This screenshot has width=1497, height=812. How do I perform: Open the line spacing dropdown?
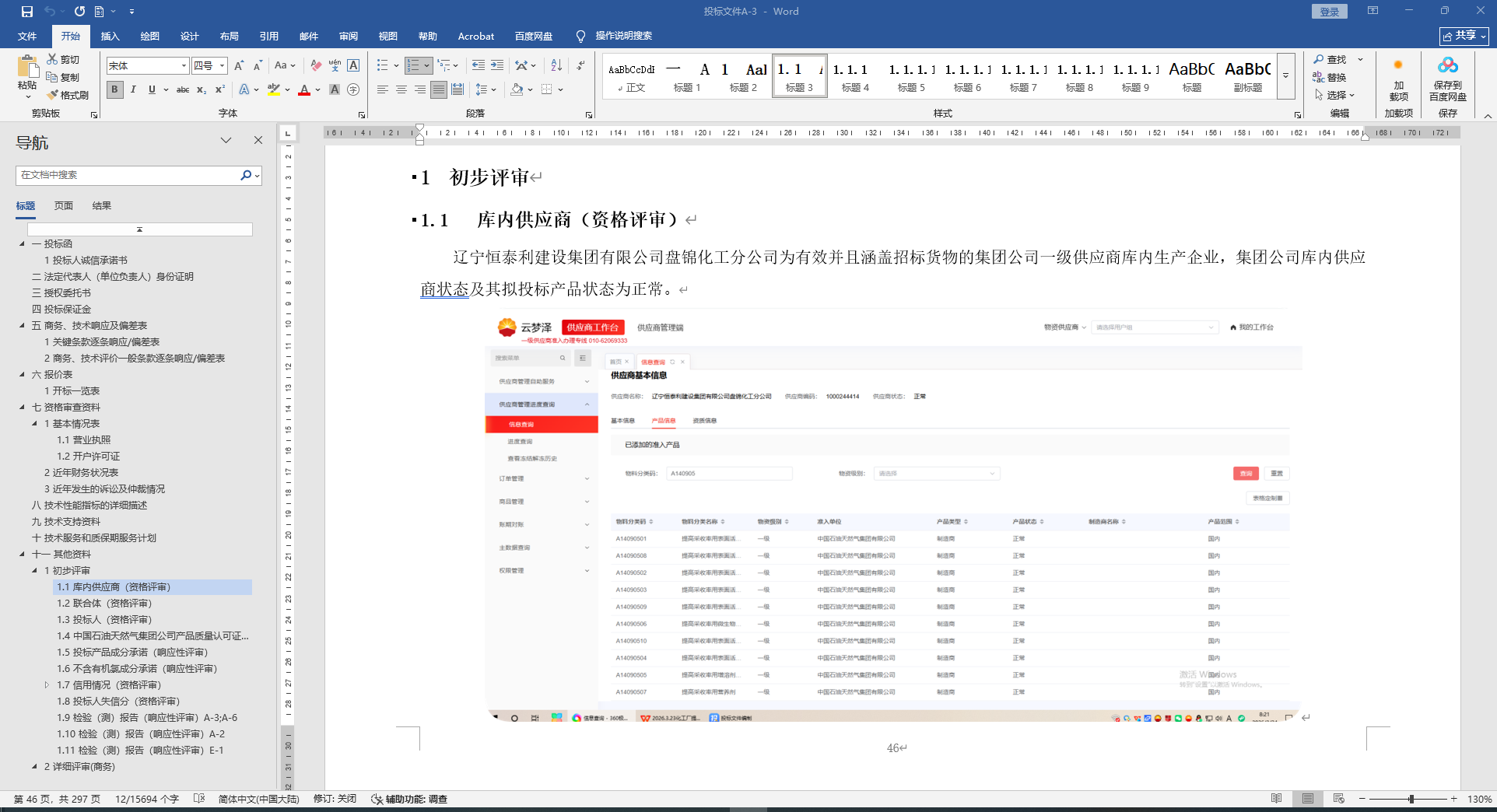pos(486,89)
